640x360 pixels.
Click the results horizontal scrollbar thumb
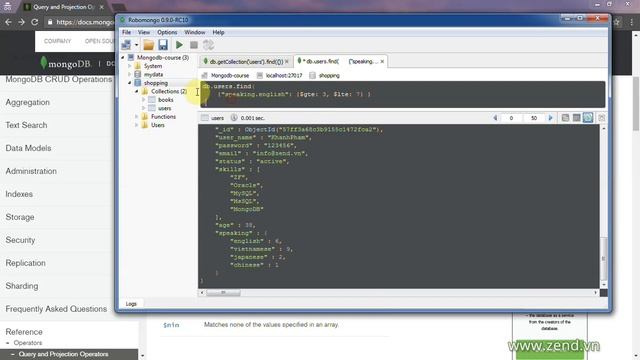[x=223, y=293]
